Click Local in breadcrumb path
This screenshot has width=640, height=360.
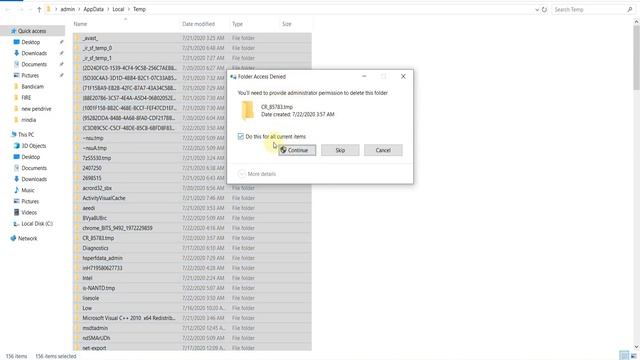click(x=118, y=9)
